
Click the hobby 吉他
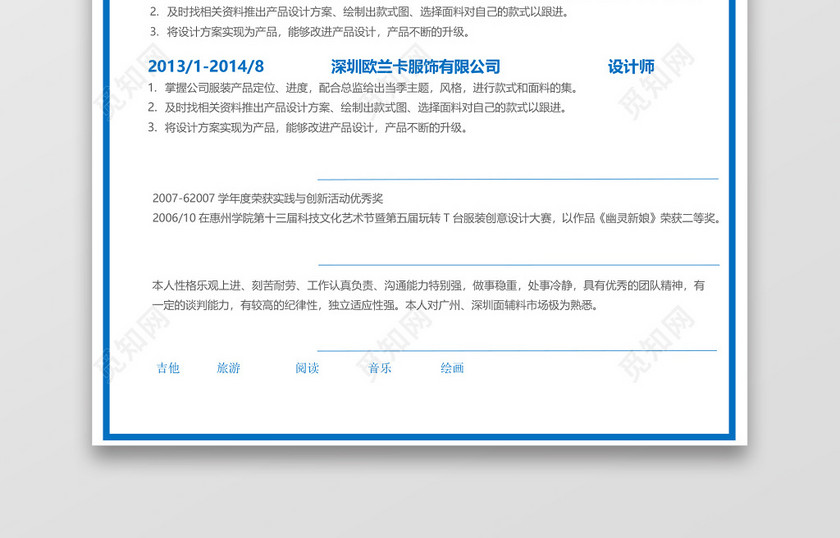[168, 368]
